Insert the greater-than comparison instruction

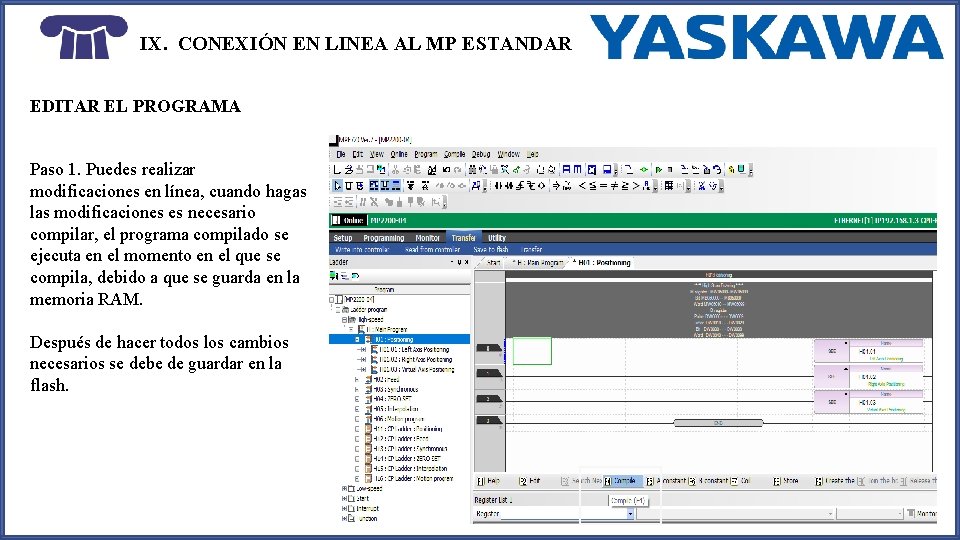point(636,186)
